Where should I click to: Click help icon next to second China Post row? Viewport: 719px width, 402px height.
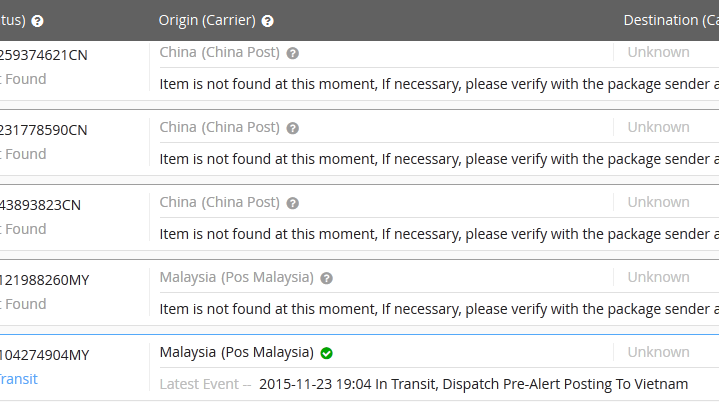point(293,128)
